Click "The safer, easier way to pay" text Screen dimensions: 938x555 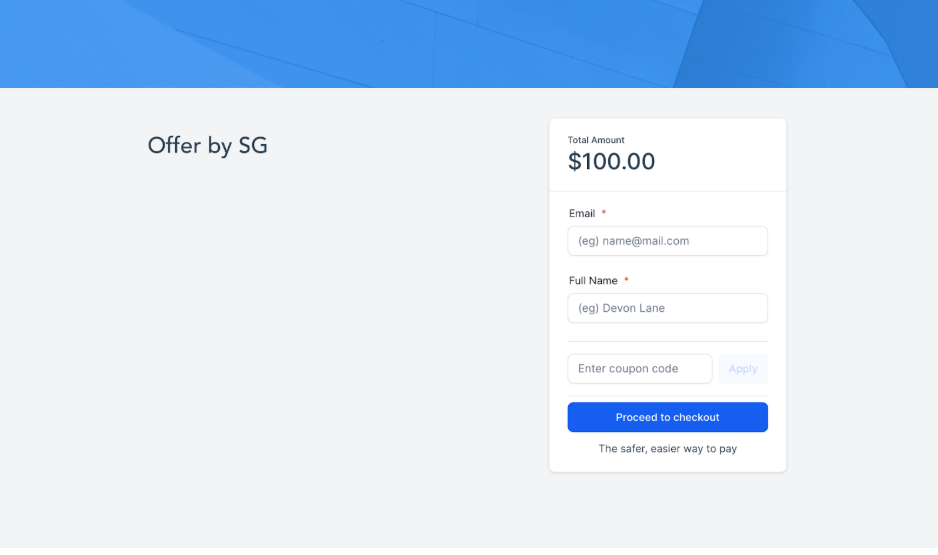click(667, 449)
